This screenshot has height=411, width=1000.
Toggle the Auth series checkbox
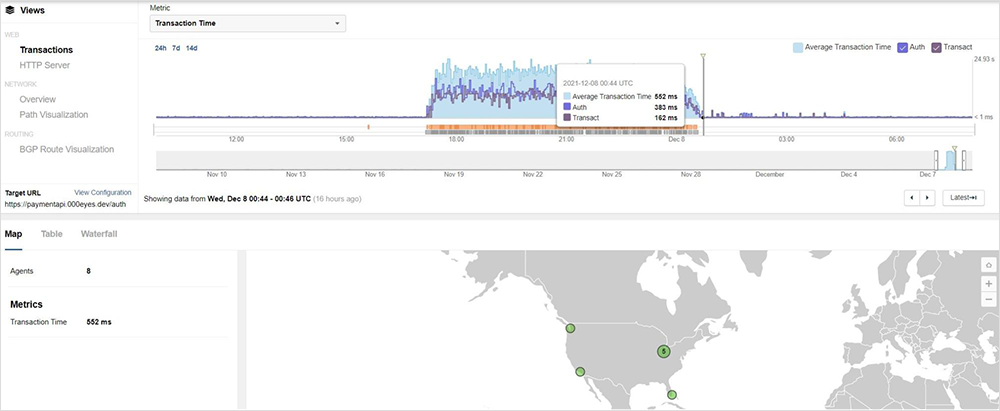[x=903, y=47]
